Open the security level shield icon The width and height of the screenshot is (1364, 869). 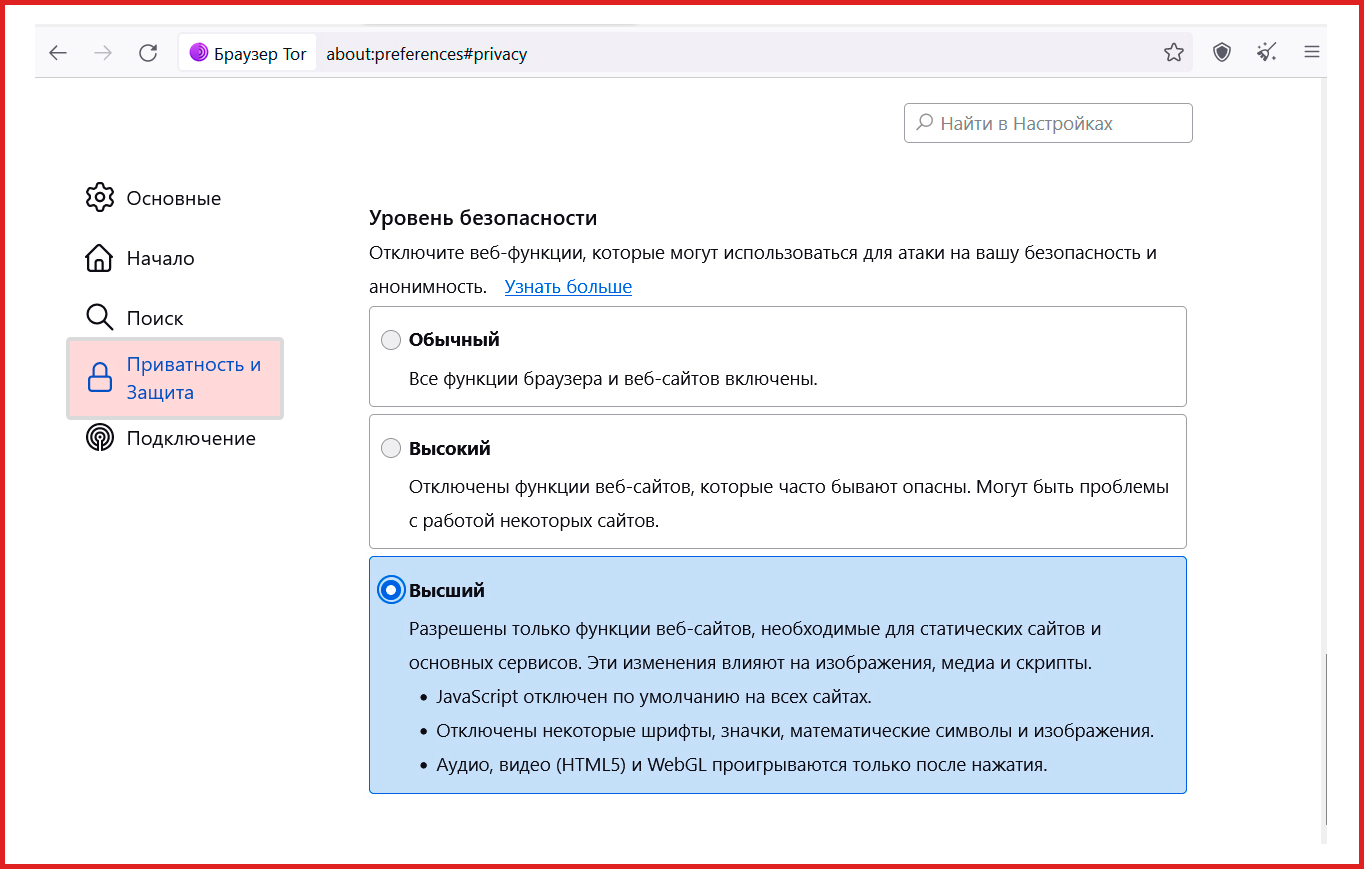(x=1221, y=53)
